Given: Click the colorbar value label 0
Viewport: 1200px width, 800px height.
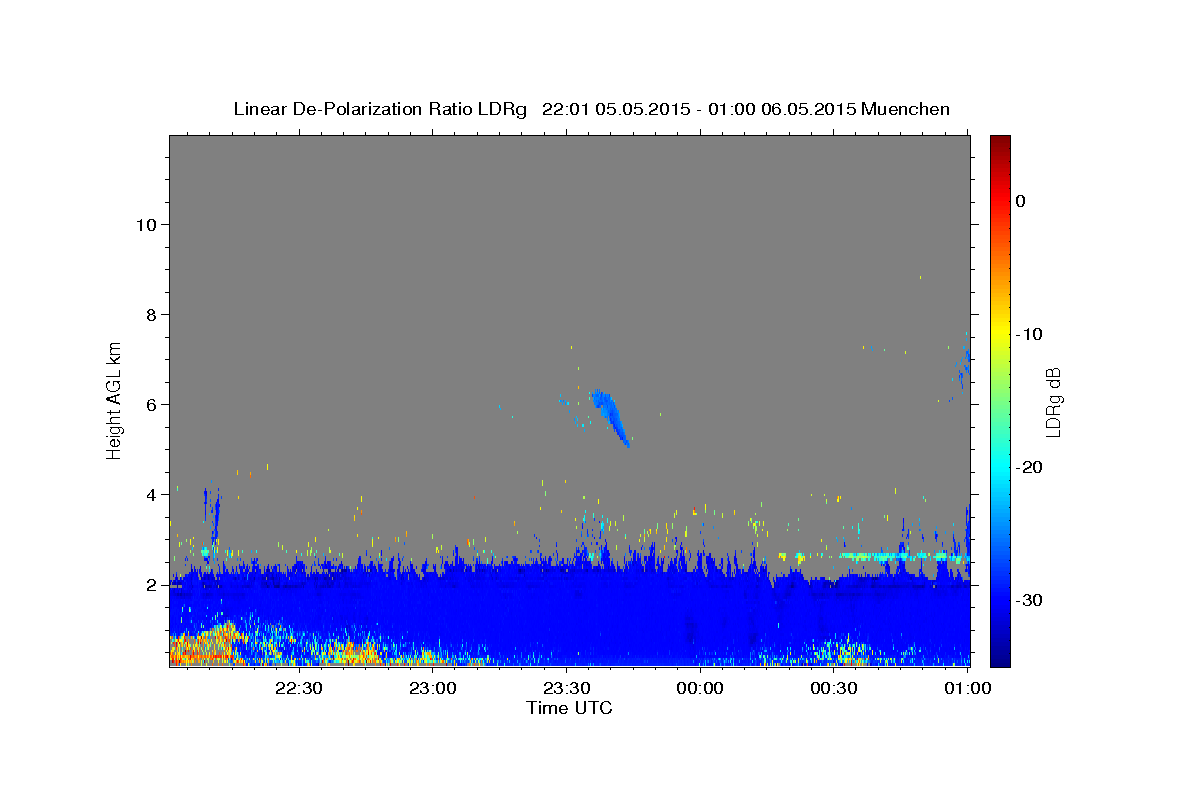Looking at the screenshot, I should click(x=1020, y=201).
